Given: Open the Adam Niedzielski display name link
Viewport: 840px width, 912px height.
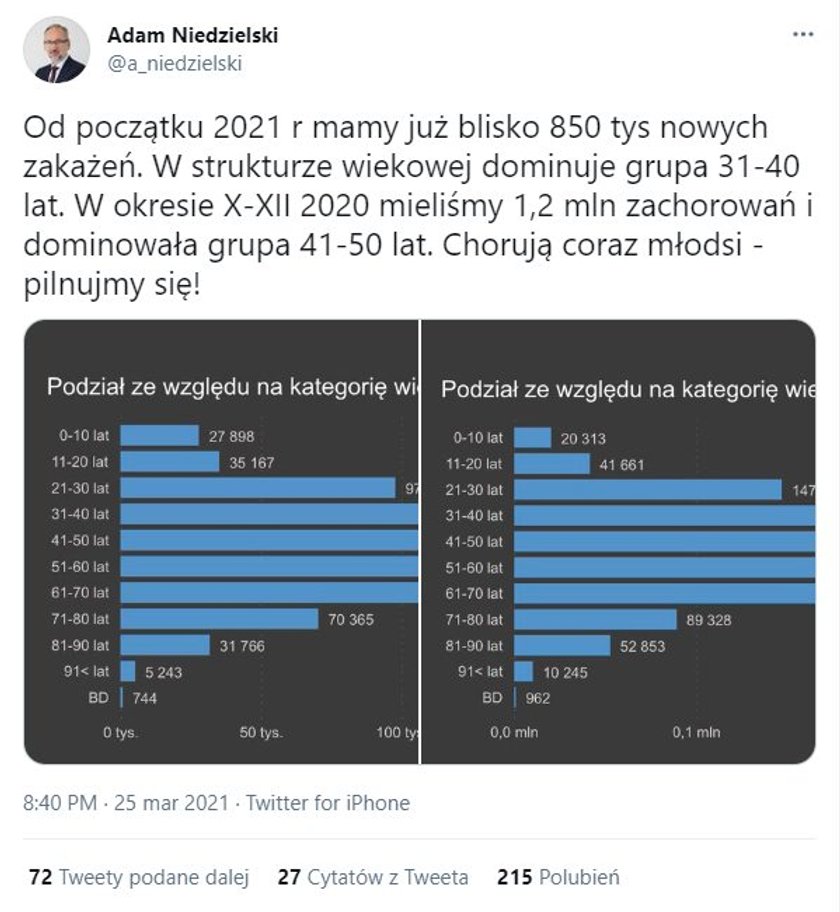Looking at the screenshot, I should [x=193, y=35].
